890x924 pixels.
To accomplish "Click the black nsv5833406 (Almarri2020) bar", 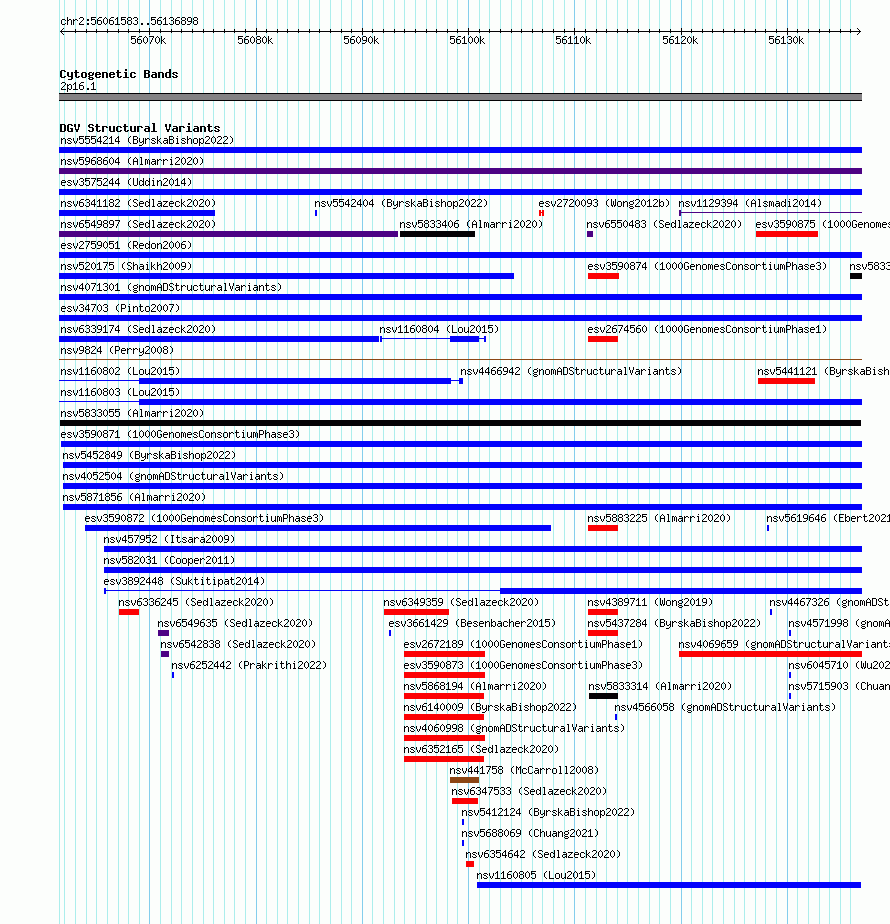I will coord(437,234).
